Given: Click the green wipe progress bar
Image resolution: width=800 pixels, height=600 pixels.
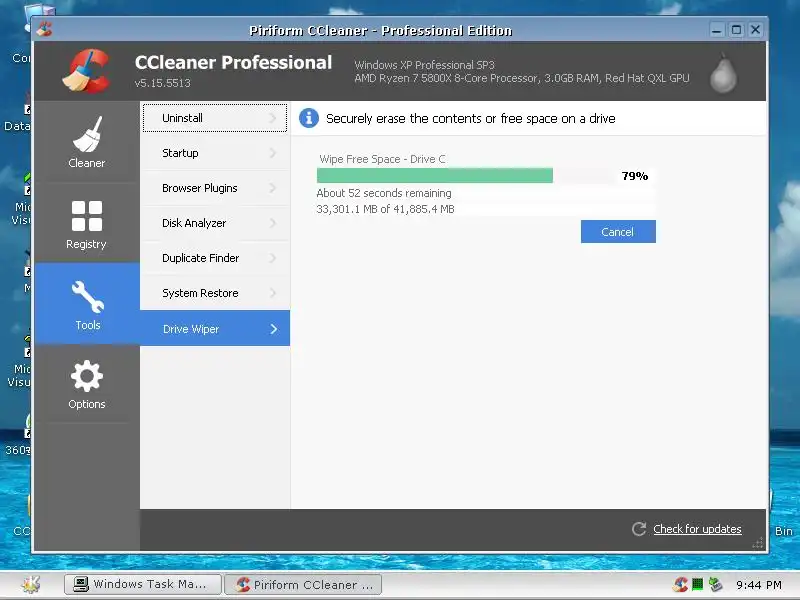Looking at the screenshot, I should (435, 176).
